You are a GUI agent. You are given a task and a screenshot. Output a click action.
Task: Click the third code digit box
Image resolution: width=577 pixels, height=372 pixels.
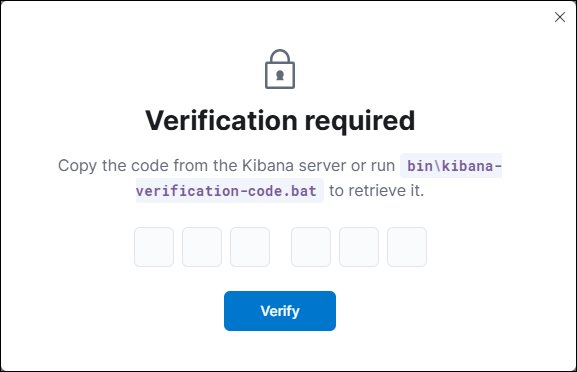coord(250,247)
